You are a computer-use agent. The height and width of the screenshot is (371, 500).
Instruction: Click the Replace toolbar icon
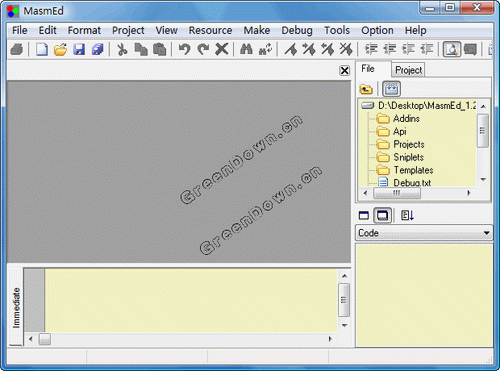[x=265, y=50]
